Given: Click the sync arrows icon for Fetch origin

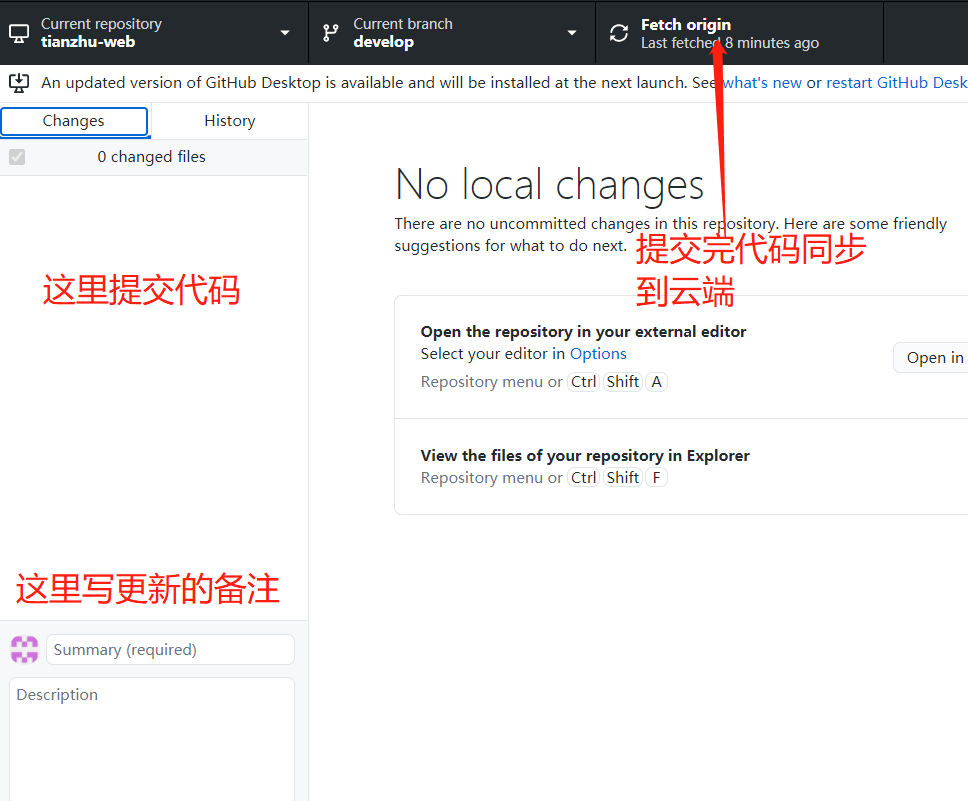Looking at the screenshot, I should click(619, 33).
